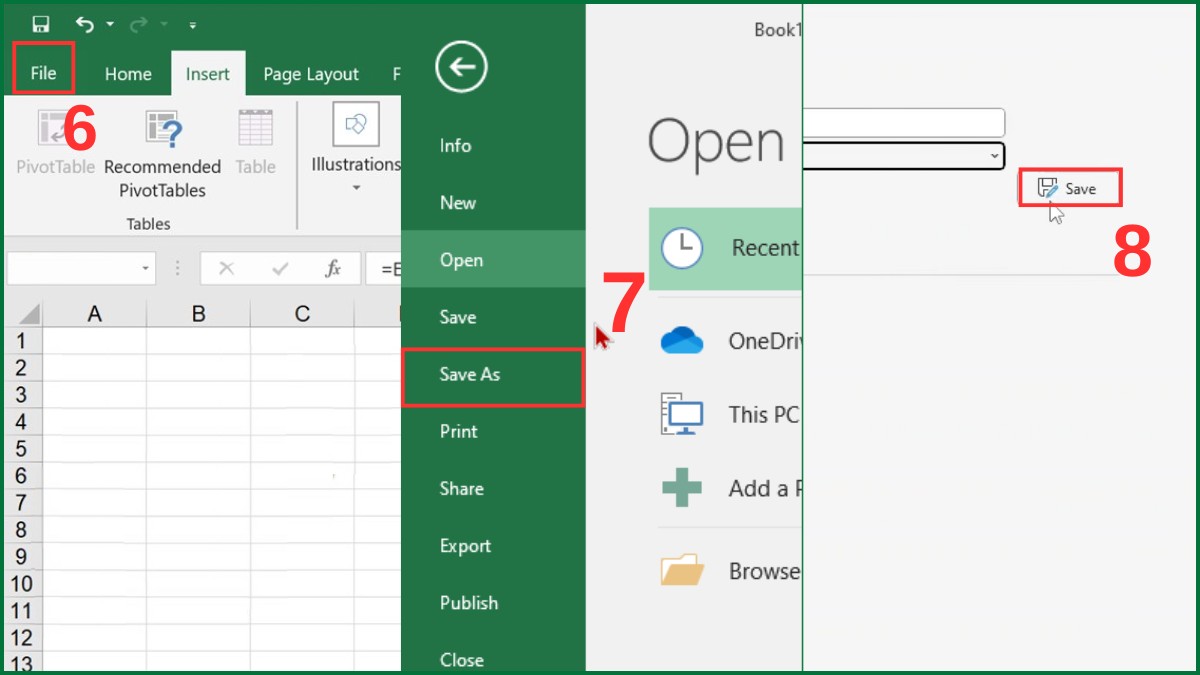Click the This PC icon
Viewport: 1200px width, 675px height.
[681, 414]
